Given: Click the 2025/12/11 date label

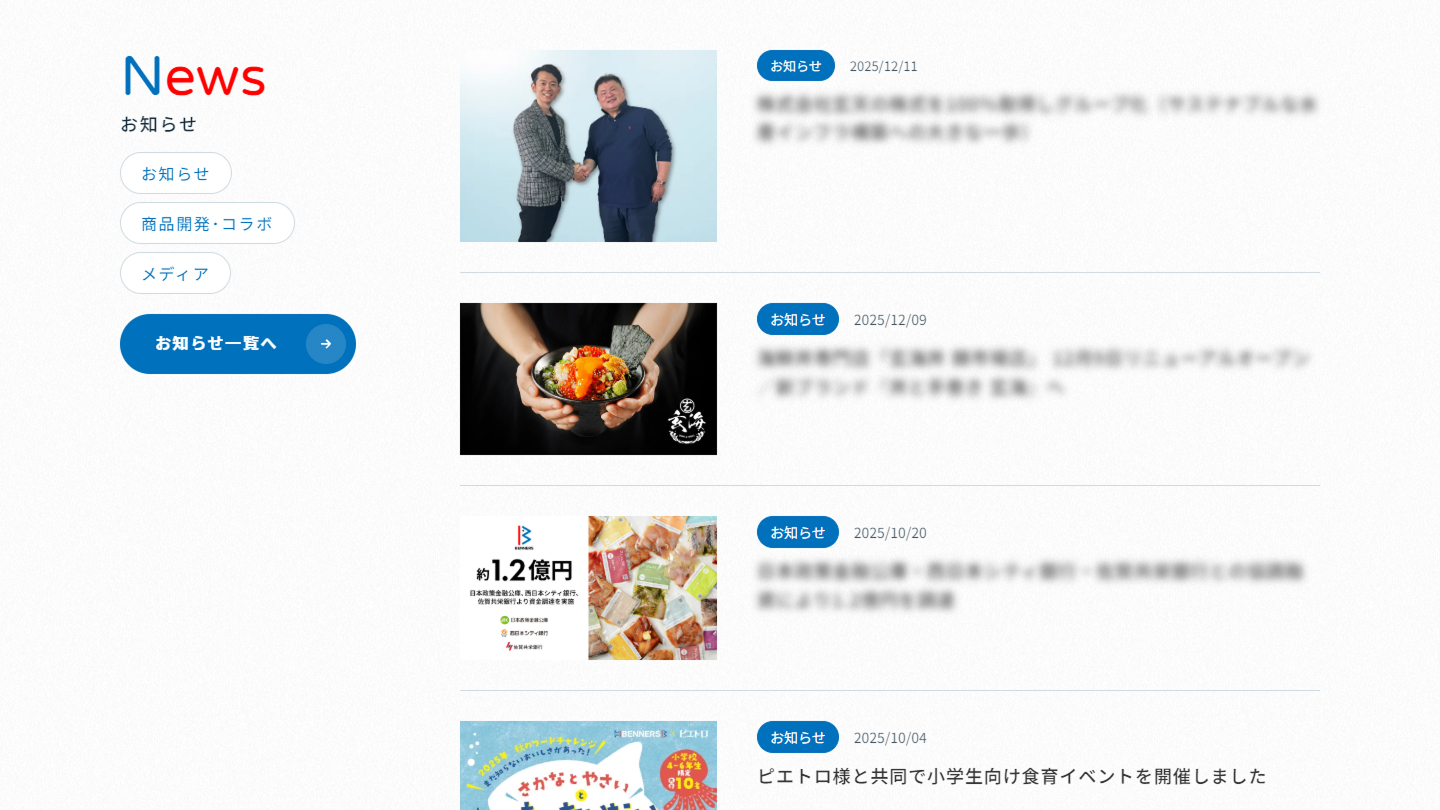Looking at the screenshot, I should point(883,66).
